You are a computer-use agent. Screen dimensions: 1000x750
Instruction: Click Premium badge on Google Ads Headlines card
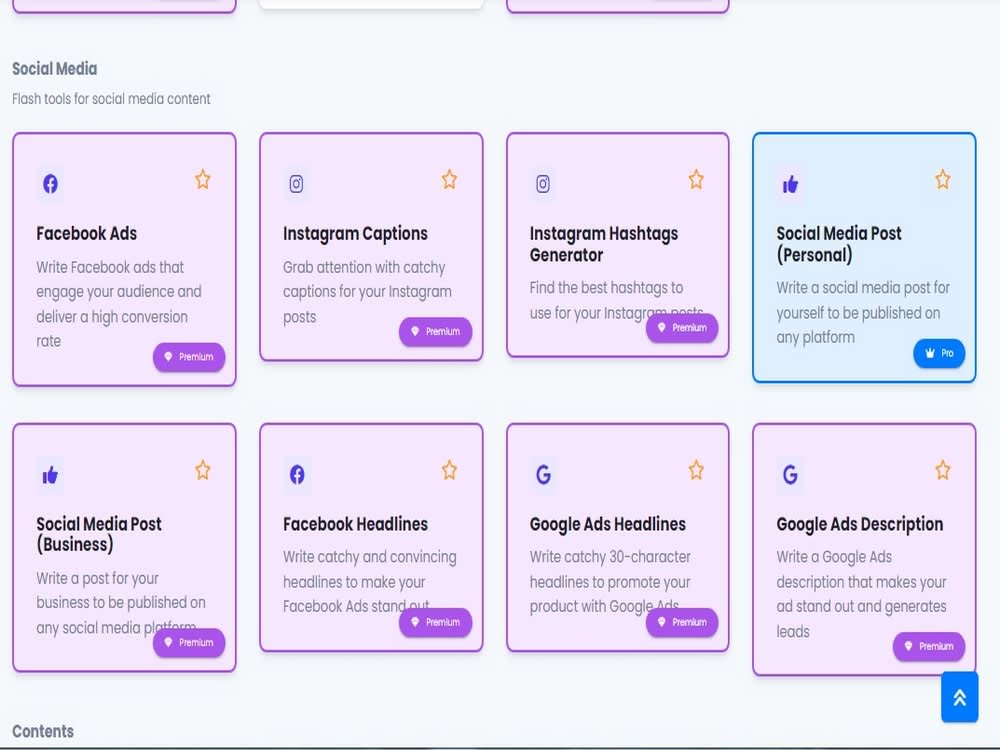[682, 622]
